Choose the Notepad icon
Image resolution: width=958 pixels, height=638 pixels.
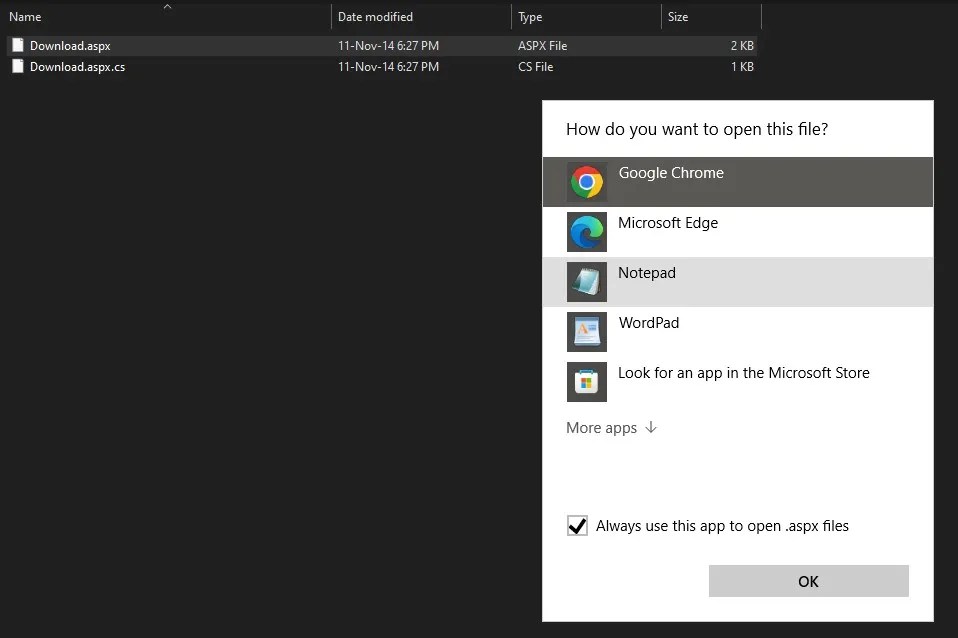tap(587, 282)
